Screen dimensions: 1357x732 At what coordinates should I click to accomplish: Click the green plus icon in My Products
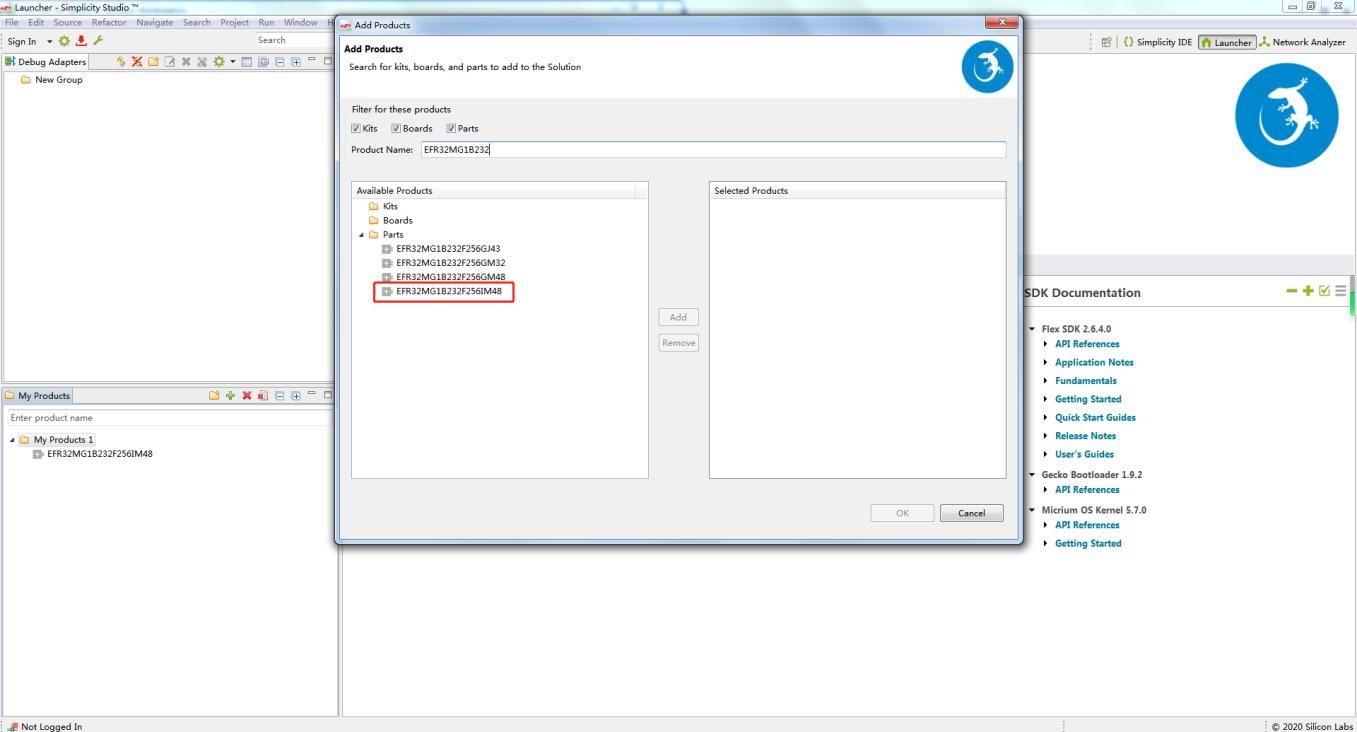point(230,396)
